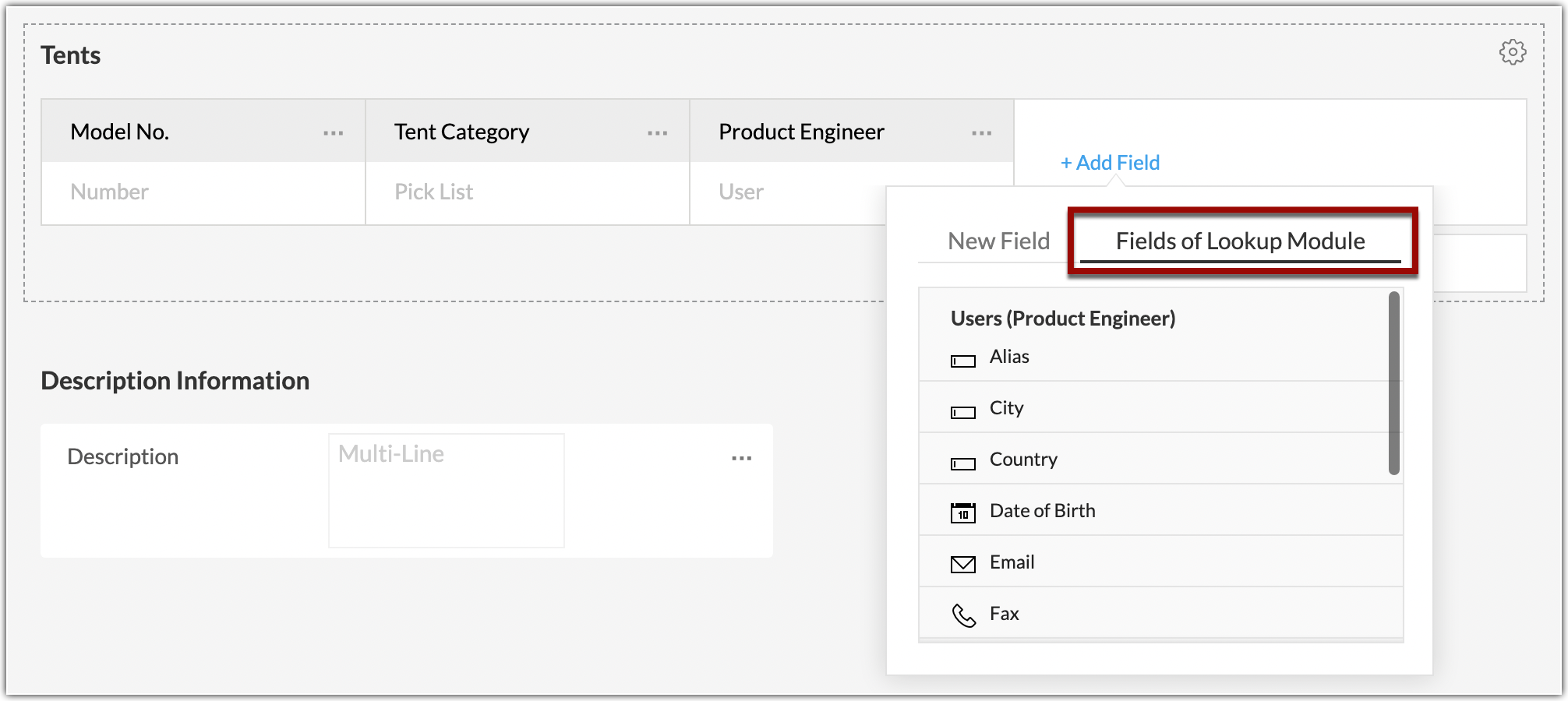Click the Description Multi-Line text box

pos(446,491)
